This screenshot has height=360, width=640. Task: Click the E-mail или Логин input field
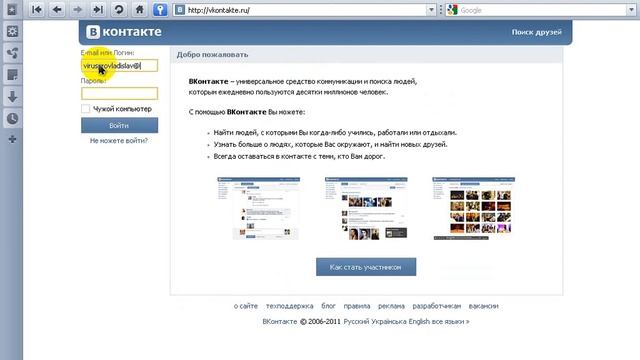(x=119, y=65)
